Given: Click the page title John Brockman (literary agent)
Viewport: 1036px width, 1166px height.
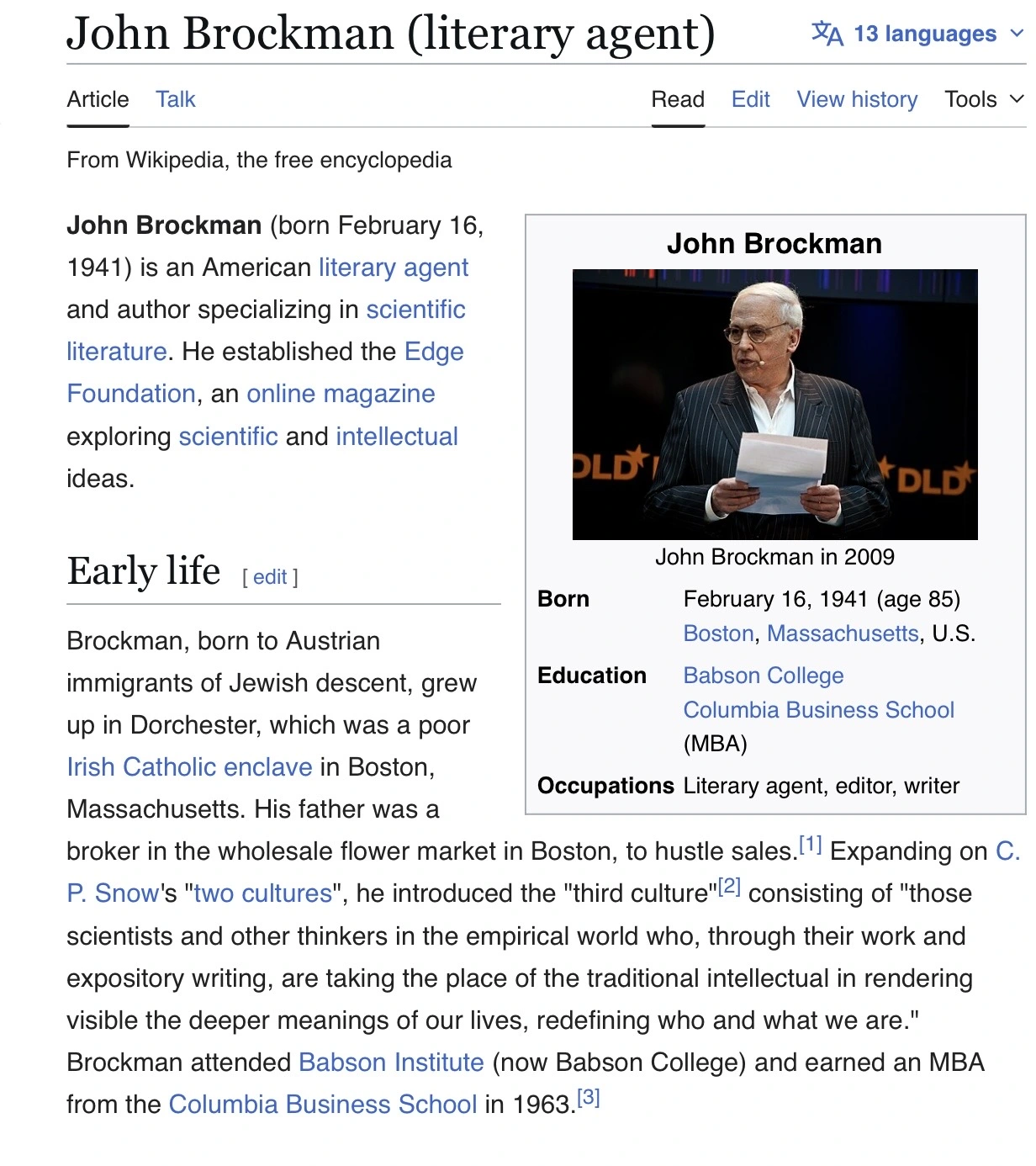Looking at the screenshot, I should (391, 34).
